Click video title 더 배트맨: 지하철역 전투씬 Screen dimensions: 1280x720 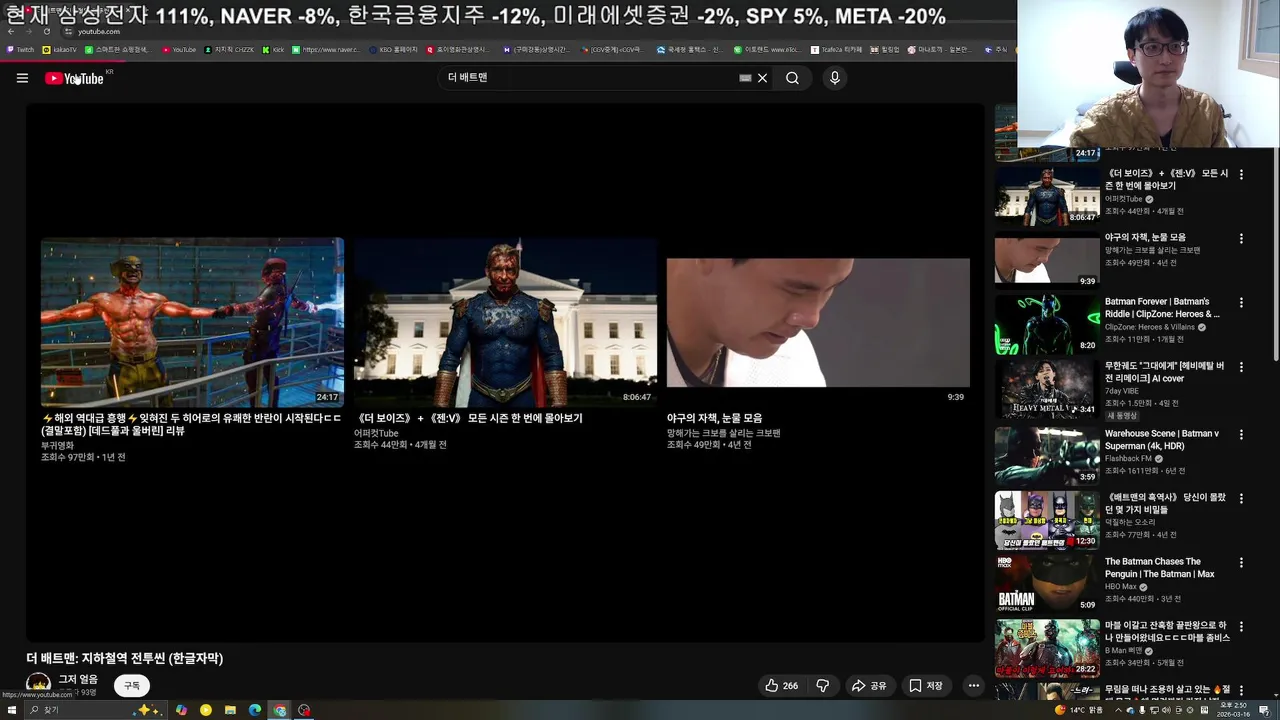coord(125,658)
